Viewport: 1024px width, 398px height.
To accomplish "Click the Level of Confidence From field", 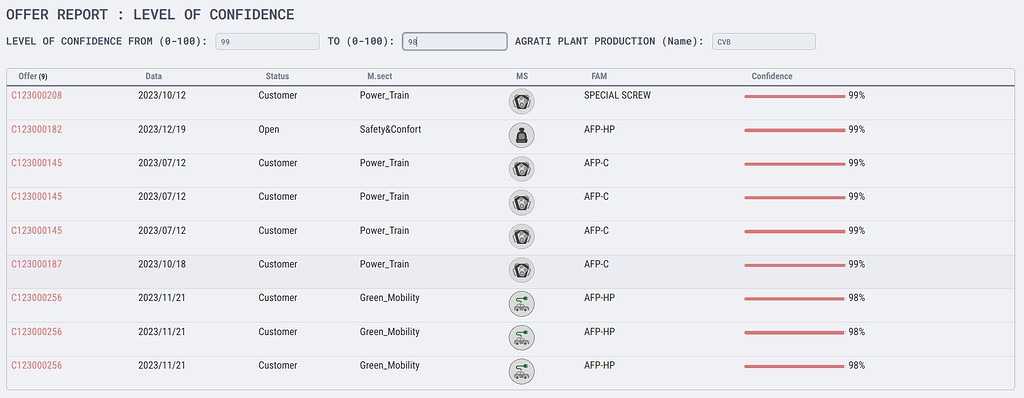I will (267, 41).
